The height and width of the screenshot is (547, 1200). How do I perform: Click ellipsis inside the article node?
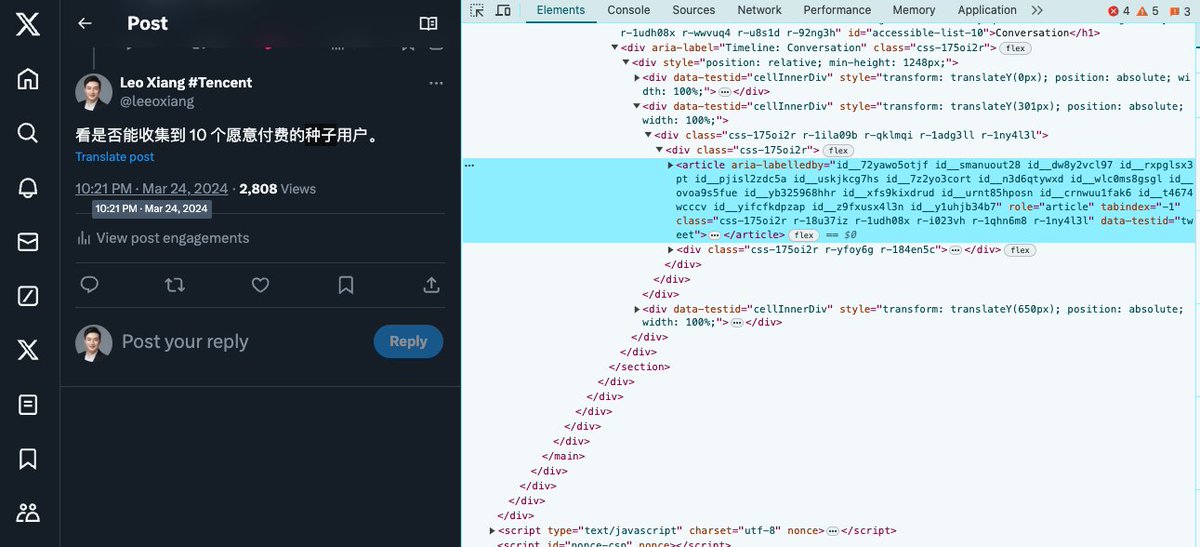point(714,235)
